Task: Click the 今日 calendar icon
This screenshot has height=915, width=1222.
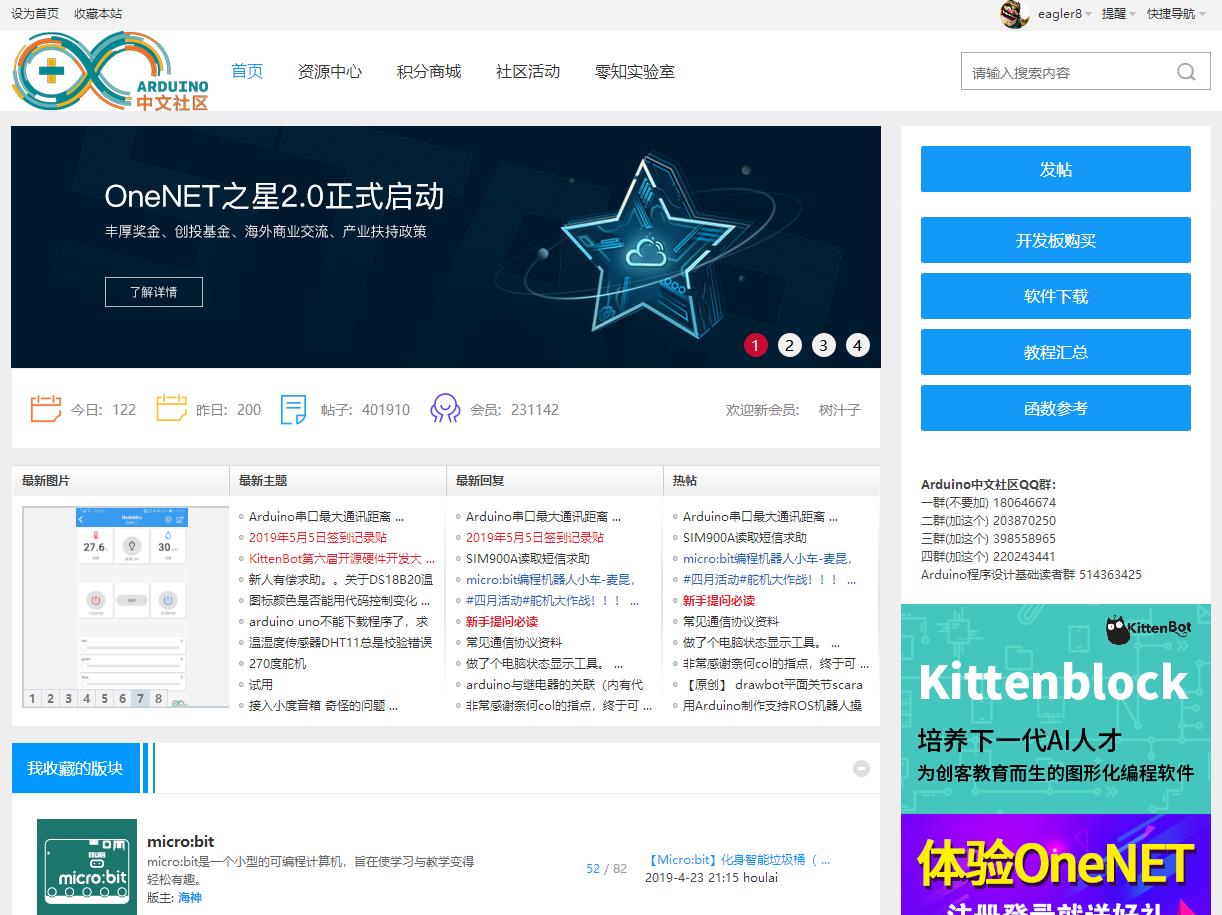Action: tap(46, 409)
